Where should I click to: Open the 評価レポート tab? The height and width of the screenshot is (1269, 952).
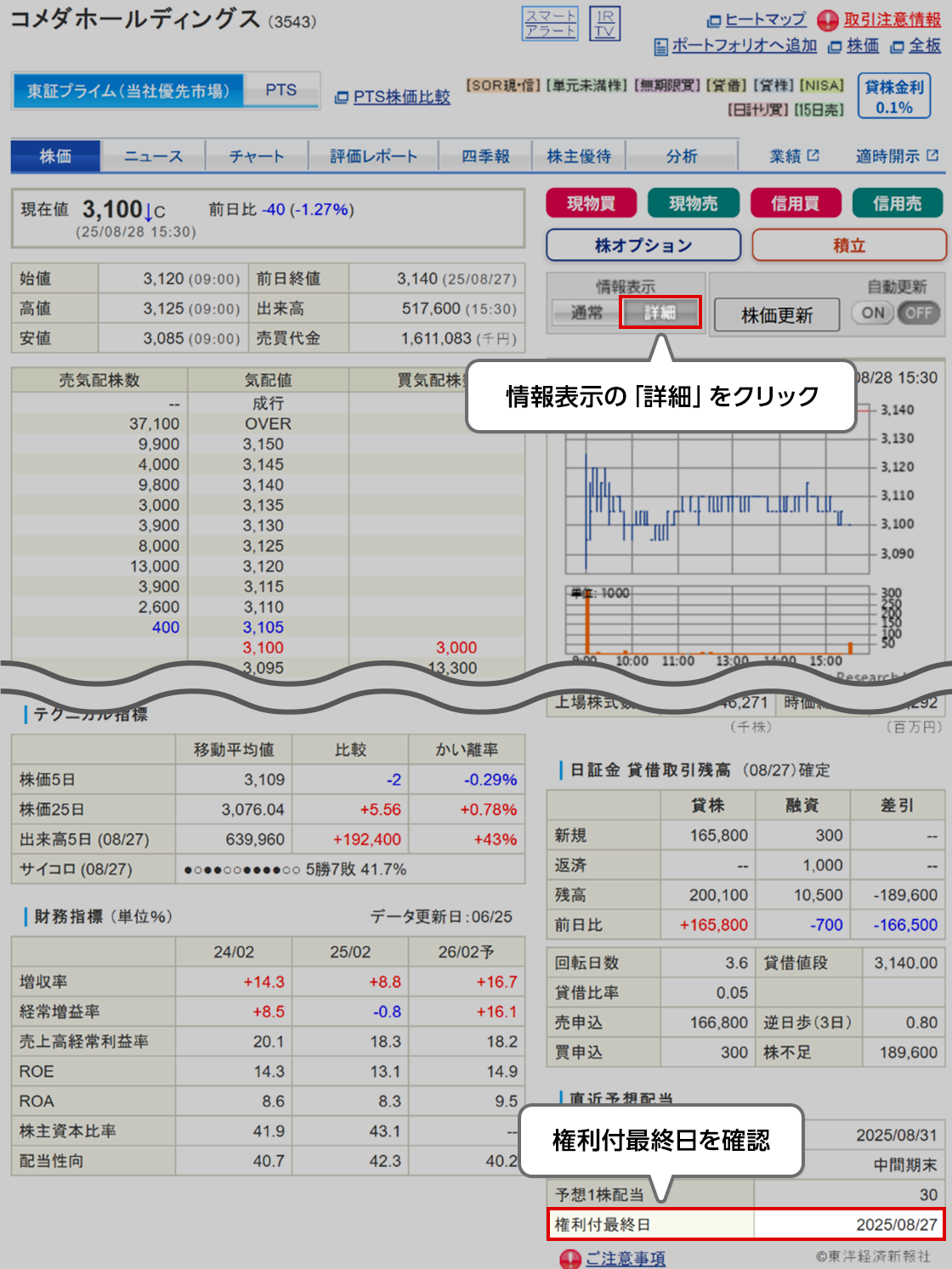[373, 156]
